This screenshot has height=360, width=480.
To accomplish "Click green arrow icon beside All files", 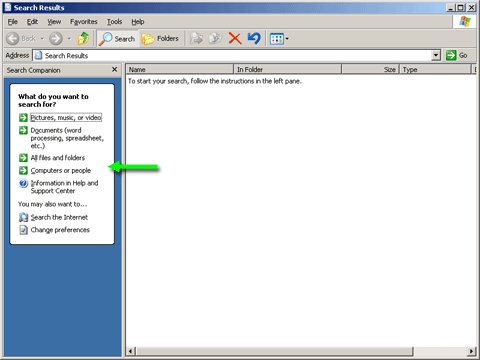I will pos(23,158).
